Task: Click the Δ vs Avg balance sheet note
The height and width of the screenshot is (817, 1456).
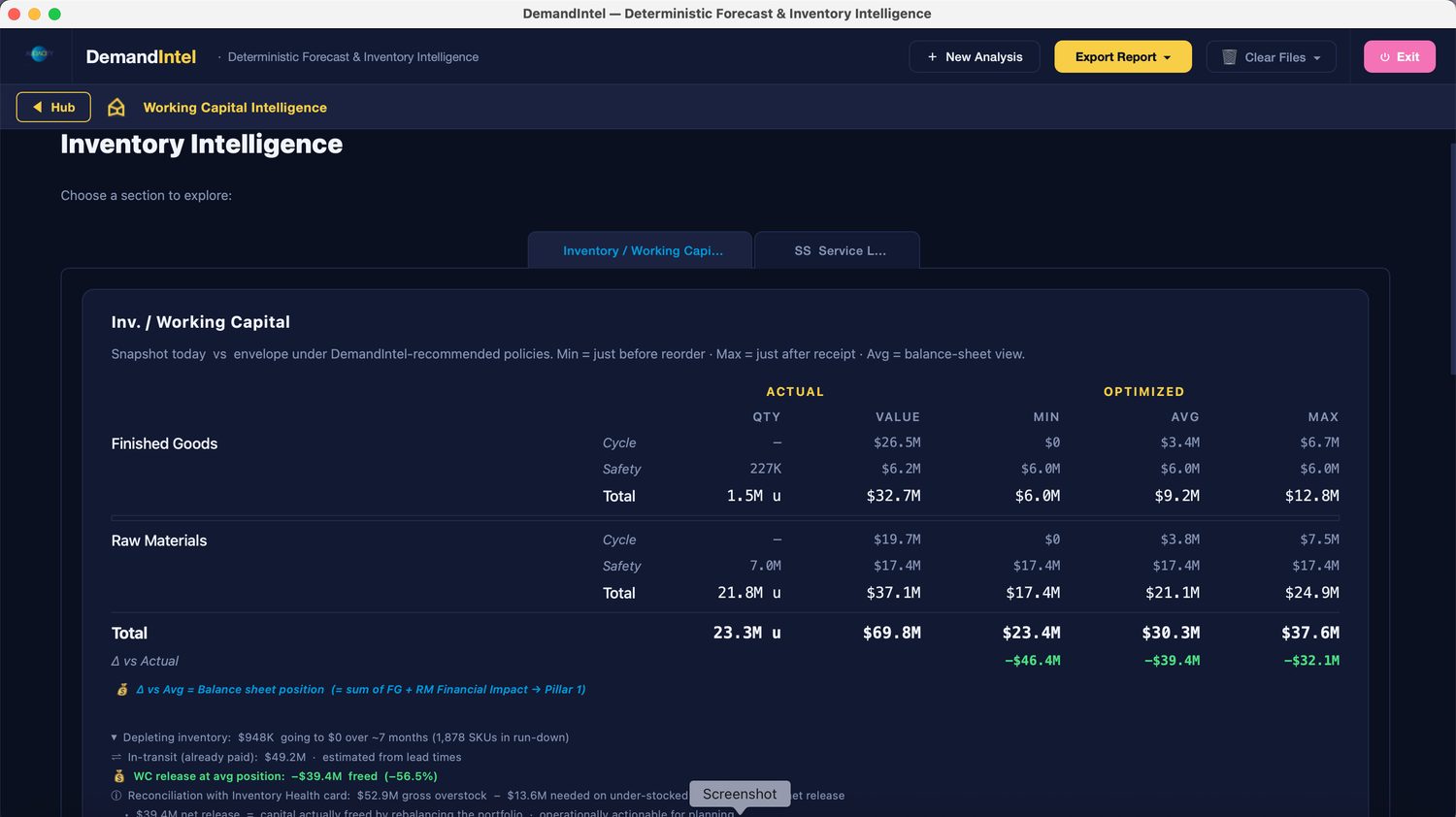Action: click(360, 690)
